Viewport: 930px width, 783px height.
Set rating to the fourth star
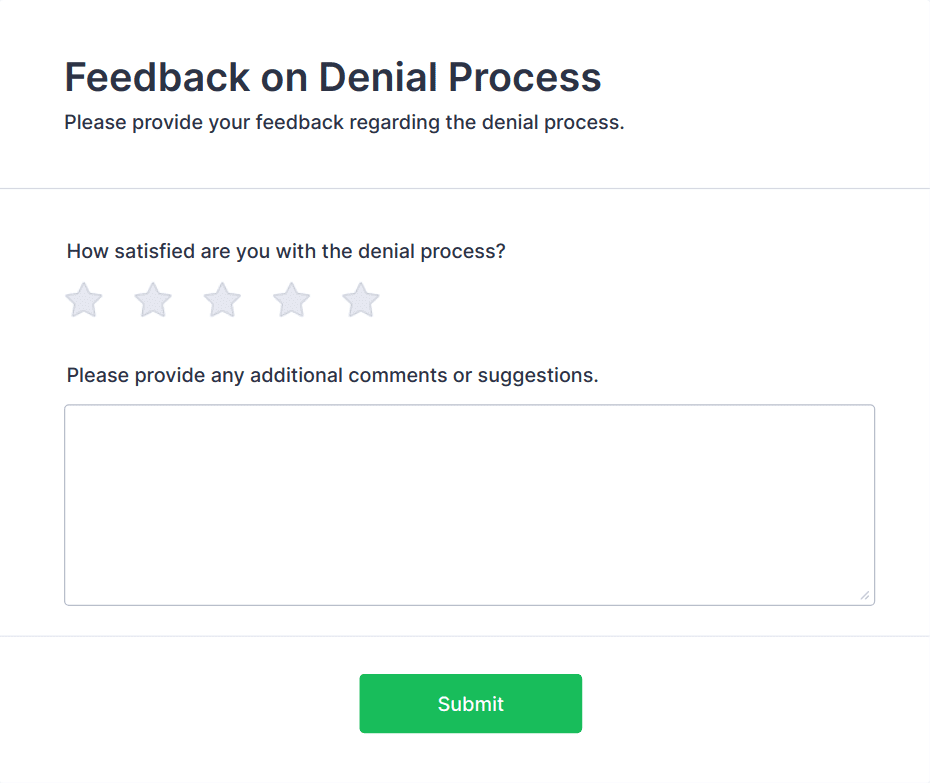click(x=292, y=300)
